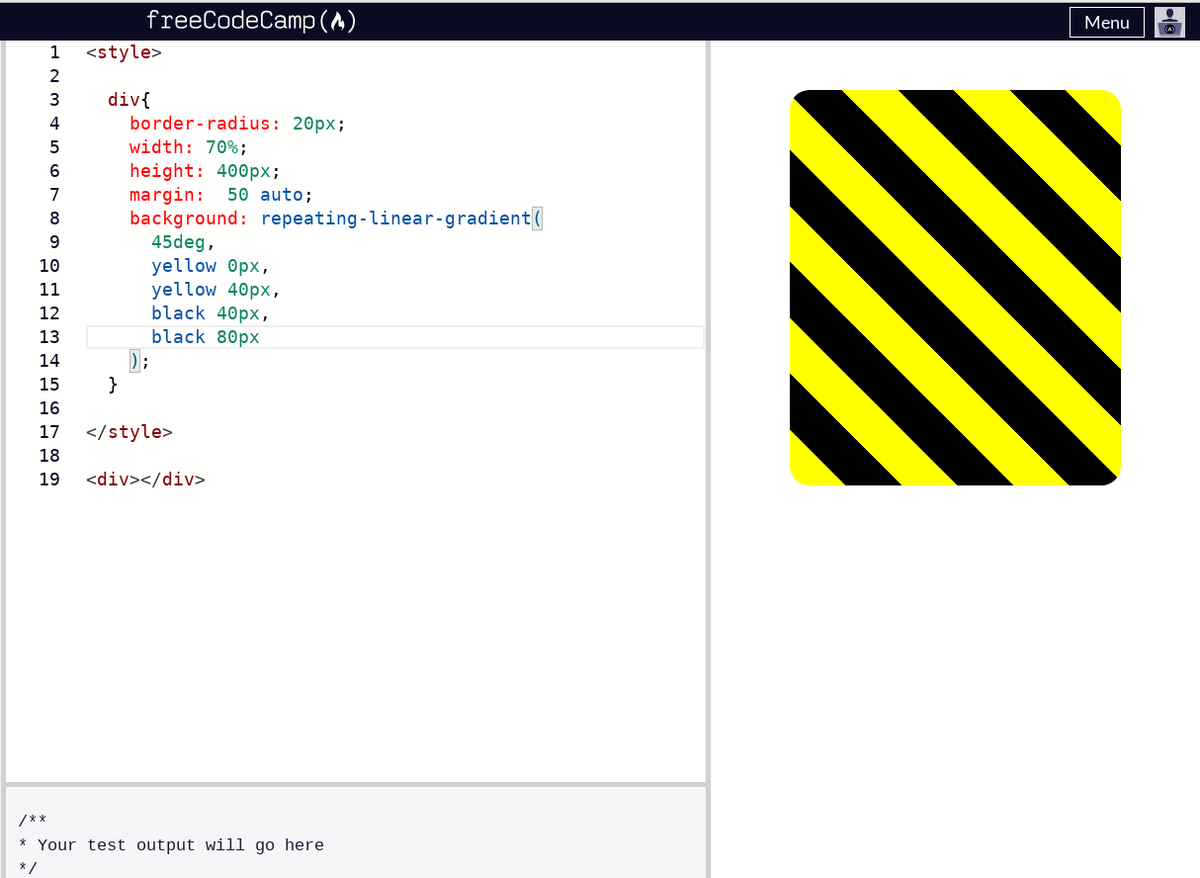Go to freeCodeCamp home logo

coord(251,20)
